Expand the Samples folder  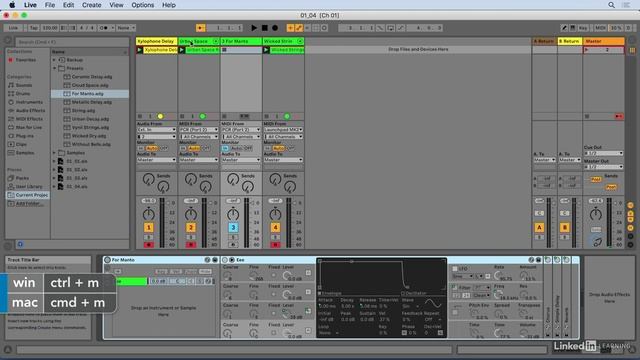coord(54,153)
